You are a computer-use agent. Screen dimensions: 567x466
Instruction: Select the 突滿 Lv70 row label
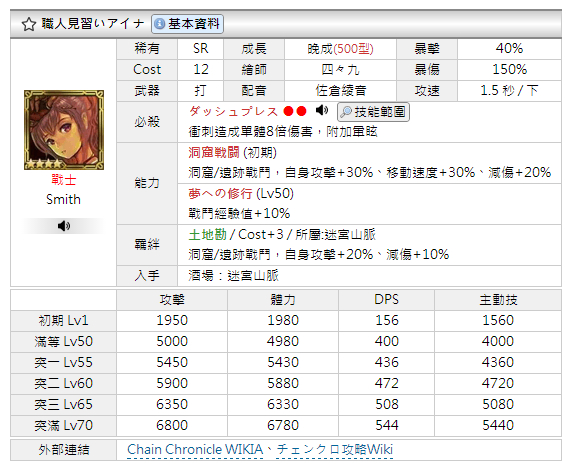[x=64, y=426]
